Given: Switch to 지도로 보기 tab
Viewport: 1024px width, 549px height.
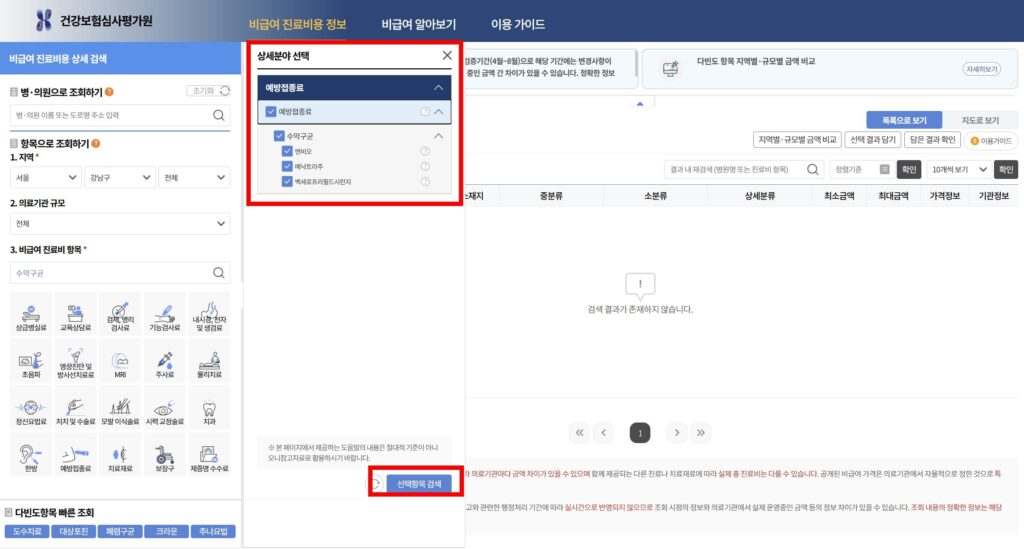Looking at the screenshot, I should tap(980, 120).
